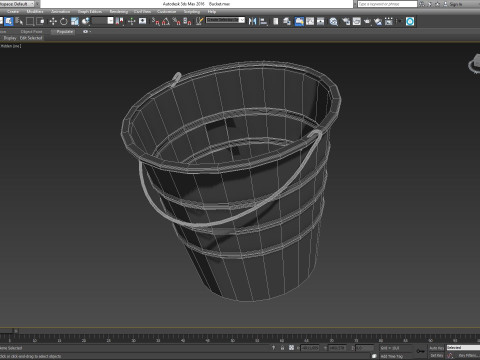Open Rendered Frame Window
This screenshot has width=480, height=360.
tap(357, 21)
